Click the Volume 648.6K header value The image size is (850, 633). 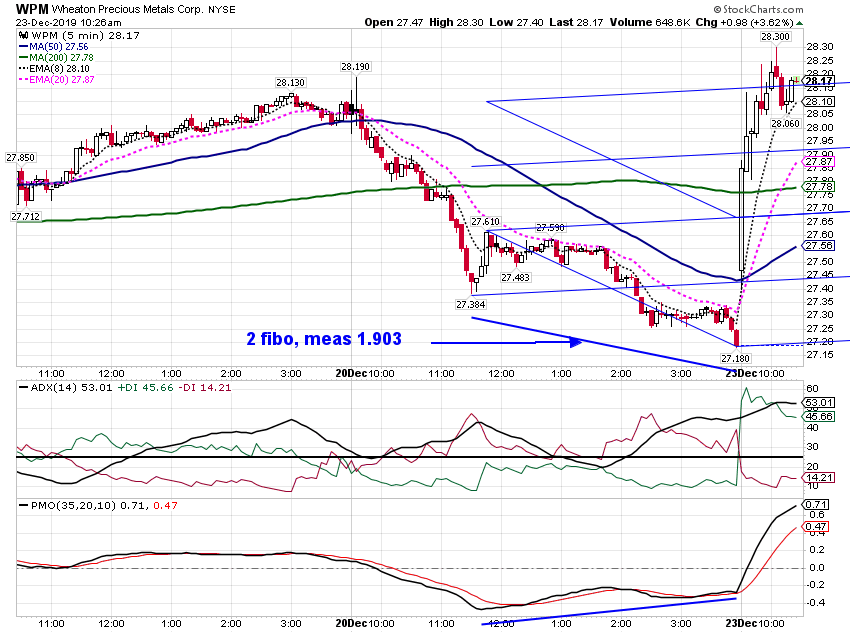(650, 22)
